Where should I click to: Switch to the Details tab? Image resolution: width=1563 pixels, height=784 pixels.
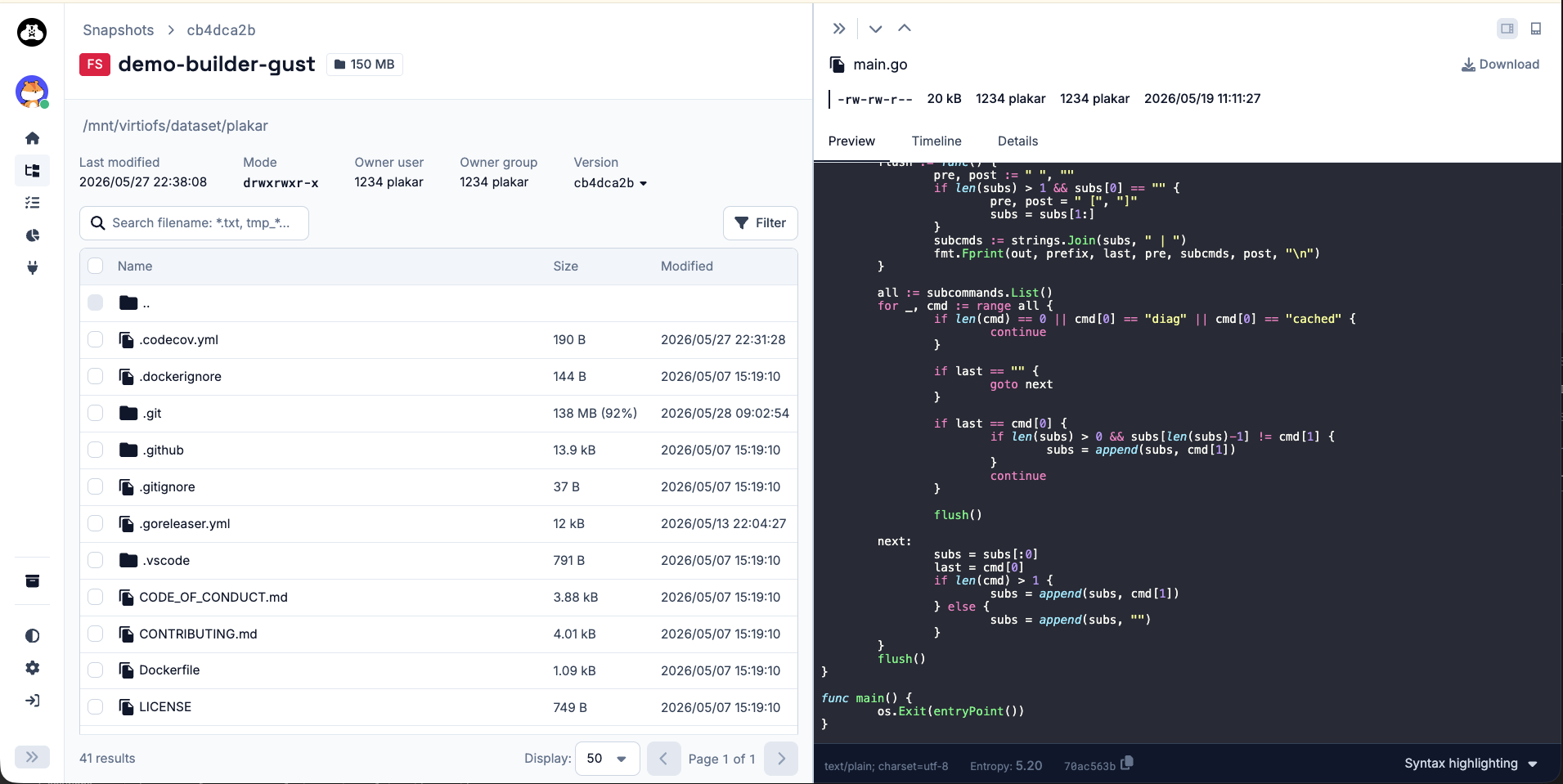click(1017, 141)
